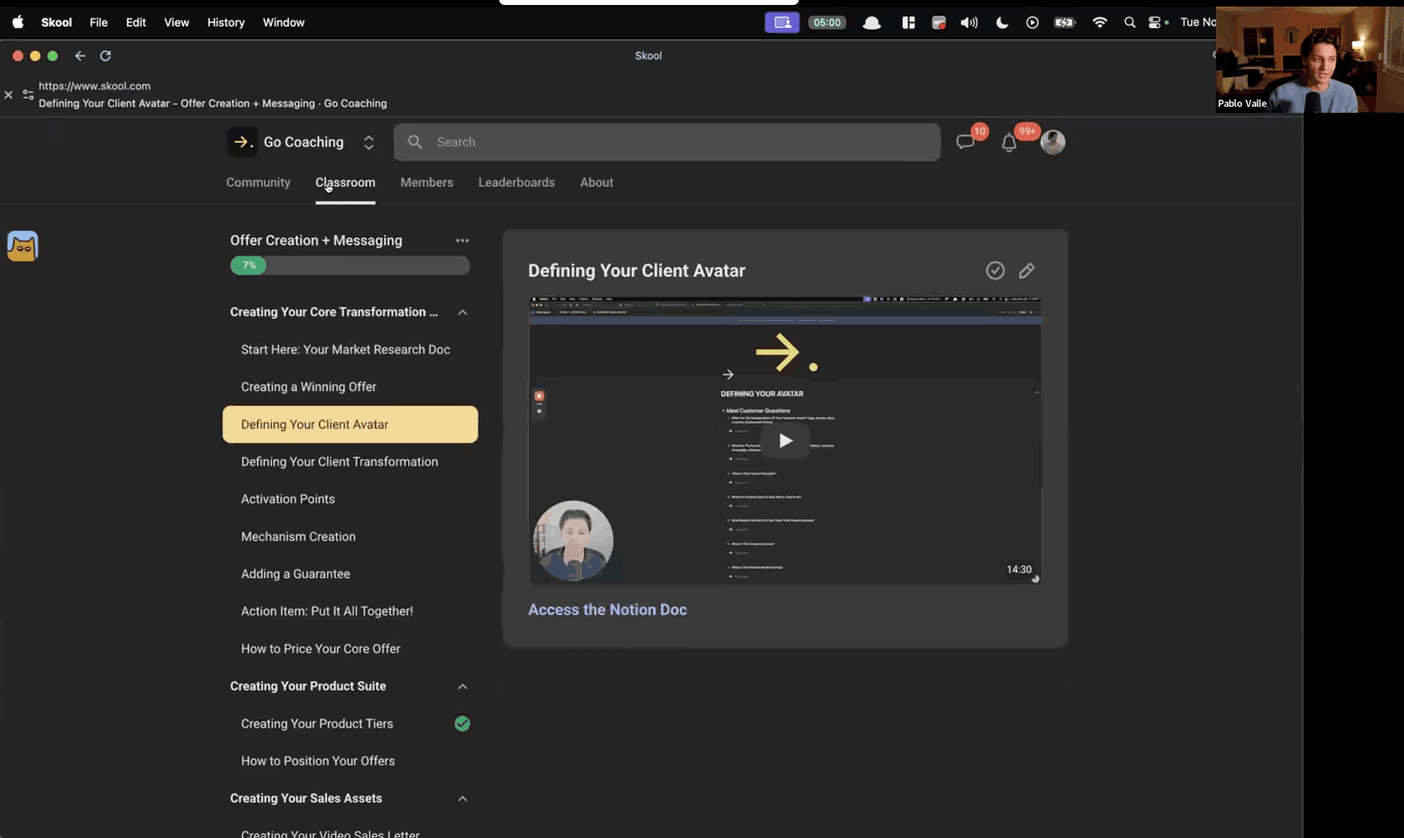
Task: Open chat messages with 10 badge
Action: coord(965,142)
